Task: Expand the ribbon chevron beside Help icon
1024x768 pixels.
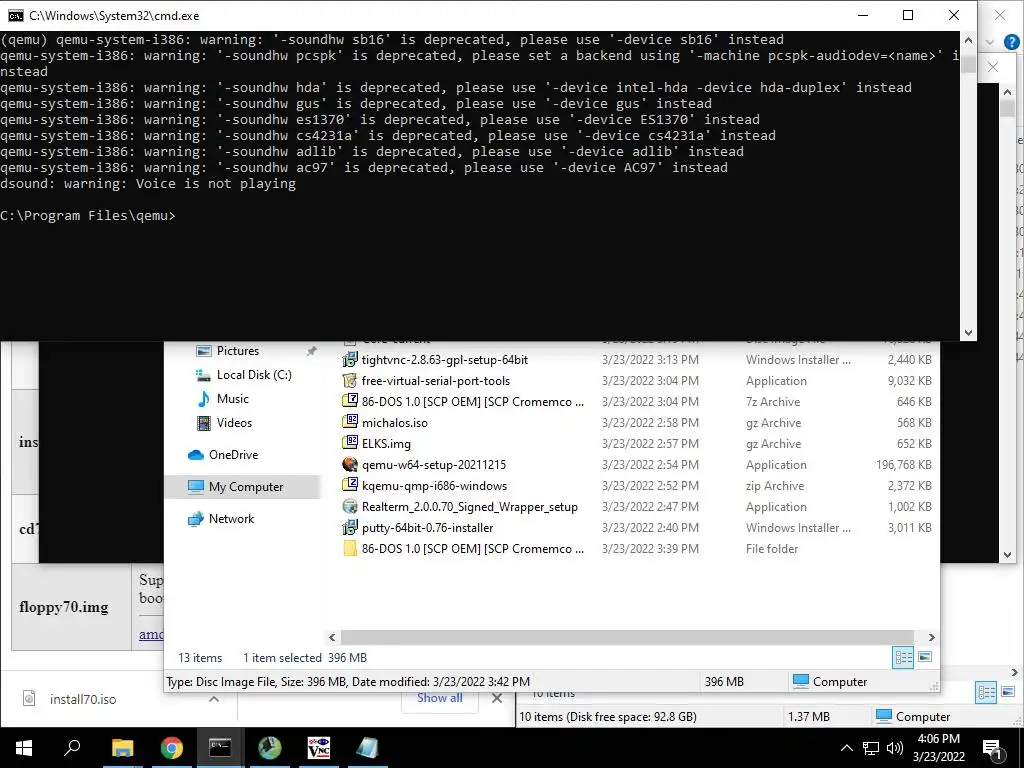Action: tap(990, 42)
